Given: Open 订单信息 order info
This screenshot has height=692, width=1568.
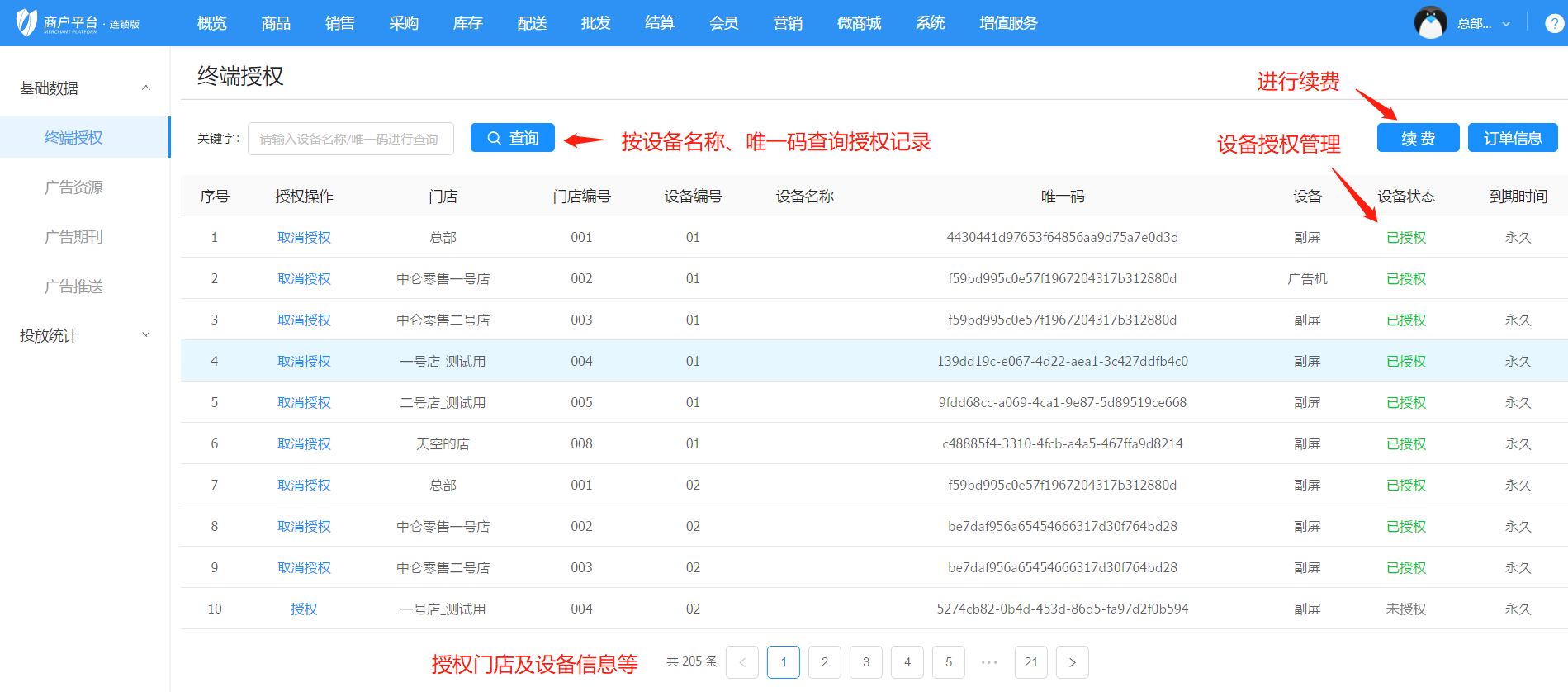Looking at the screenshot, I should 1512,138.
